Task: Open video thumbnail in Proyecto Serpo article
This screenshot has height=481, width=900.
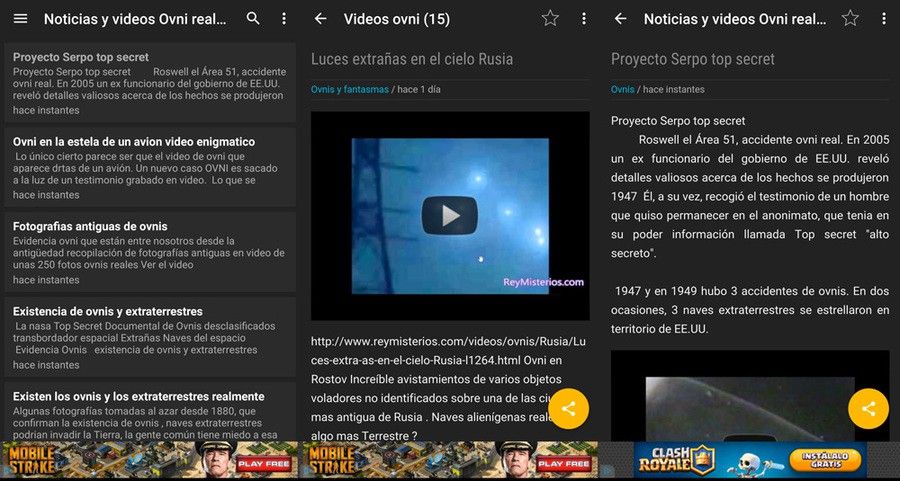Action: point(750,396)
